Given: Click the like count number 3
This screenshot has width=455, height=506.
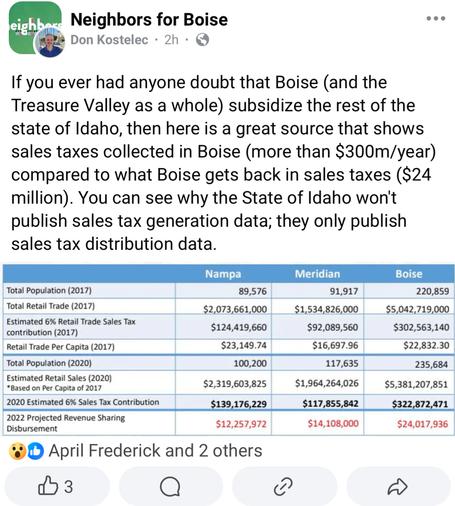Looking at the screenshot, I should point(68,487).
